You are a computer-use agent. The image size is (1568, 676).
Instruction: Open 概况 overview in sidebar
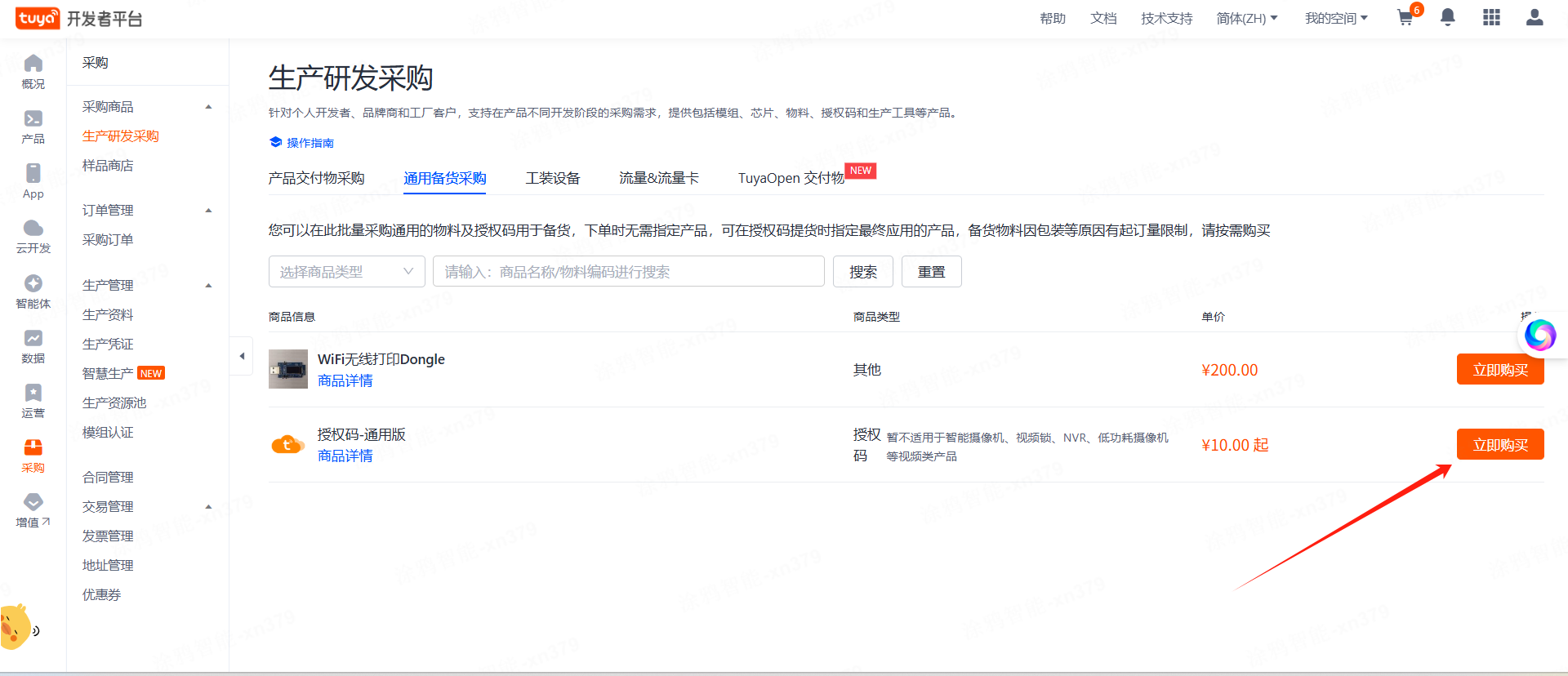coord(33,72)
